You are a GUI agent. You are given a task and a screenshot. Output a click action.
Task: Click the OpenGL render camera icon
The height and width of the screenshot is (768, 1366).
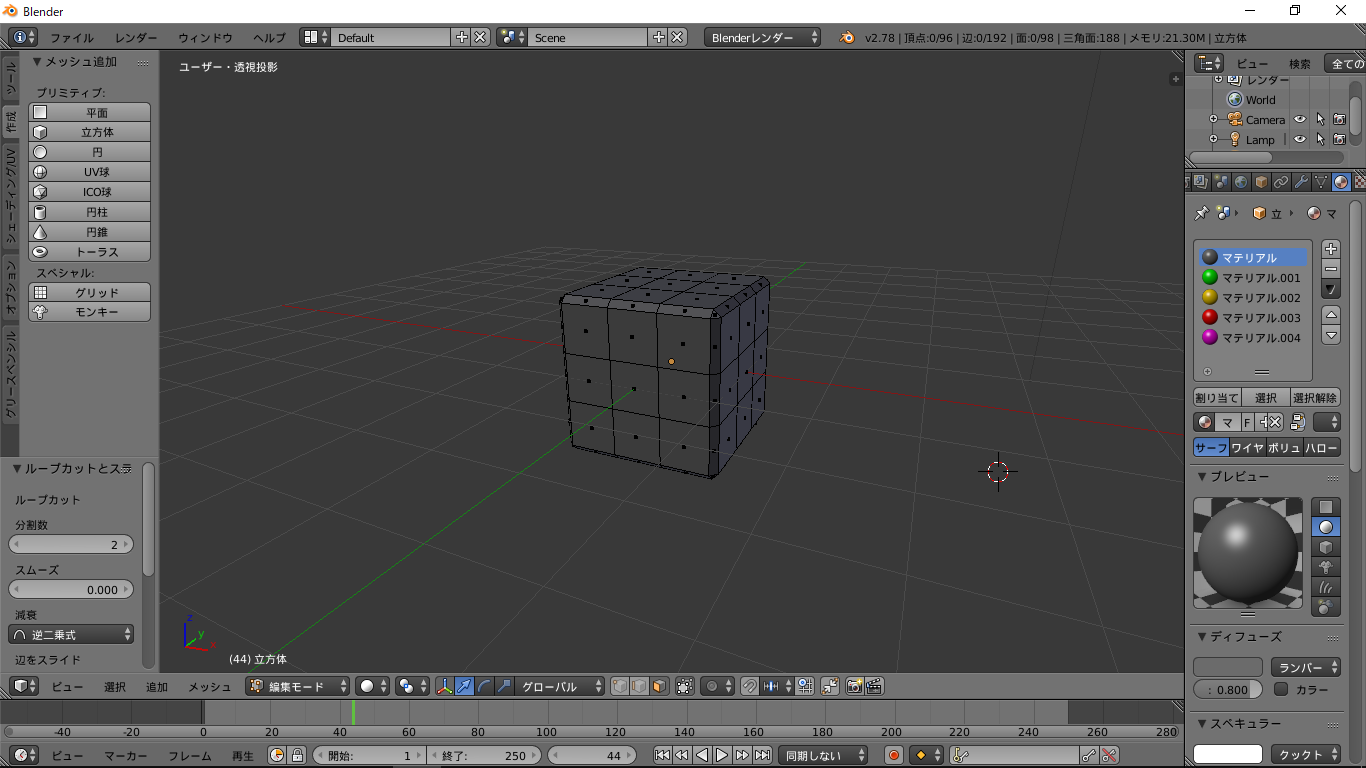[x=854, y=686]
